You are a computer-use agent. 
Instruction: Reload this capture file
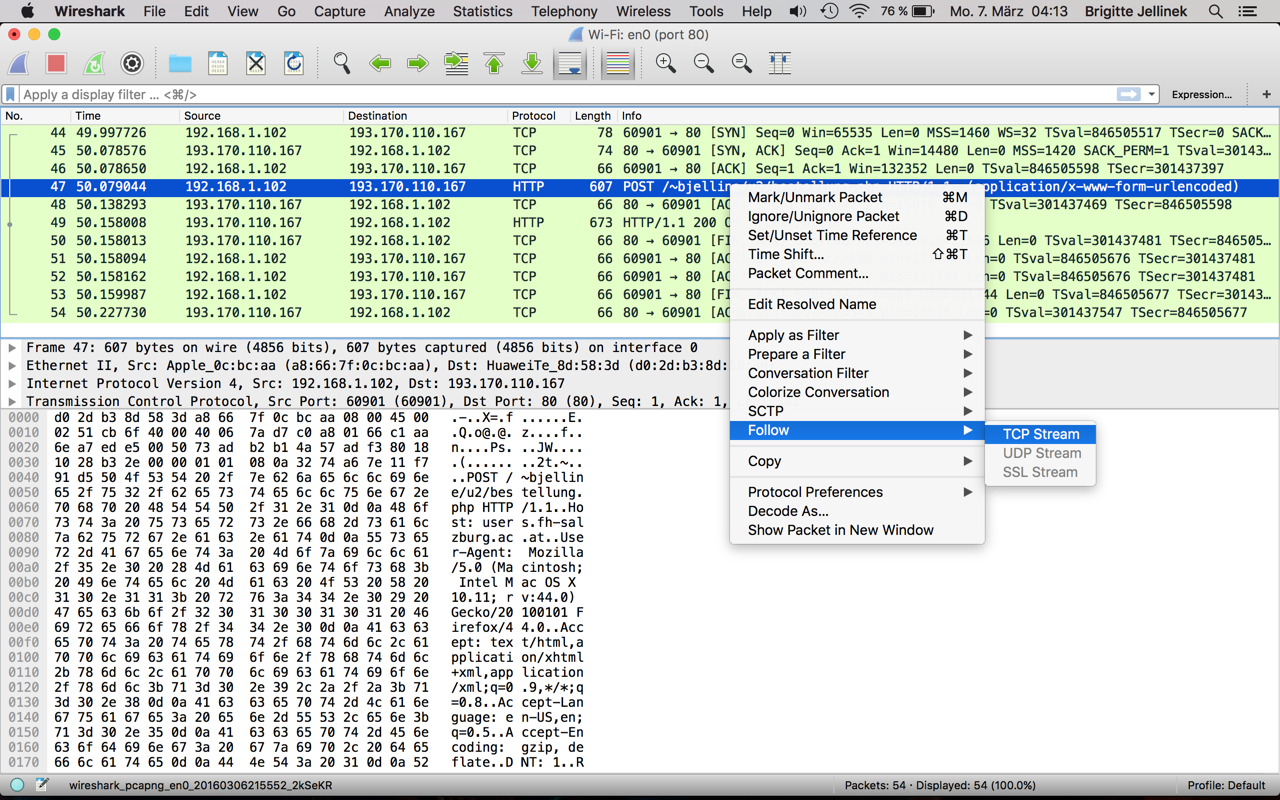click(x=294, y=63)
